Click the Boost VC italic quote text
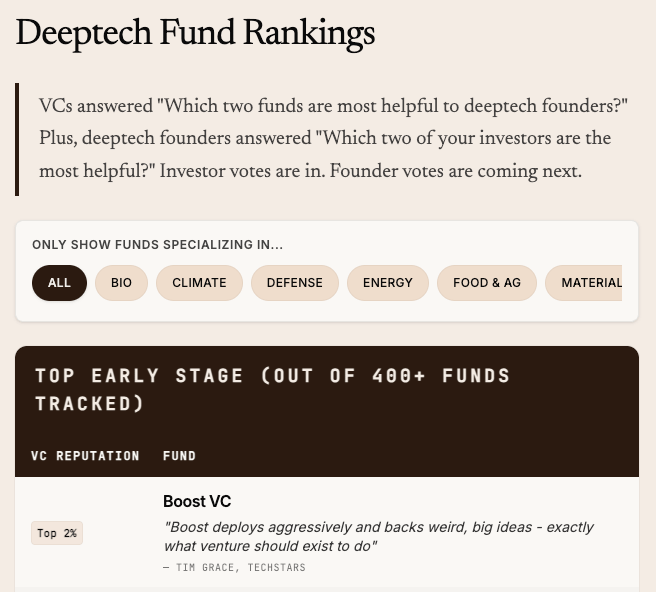 pyautogui.click(x=378, y=536)
